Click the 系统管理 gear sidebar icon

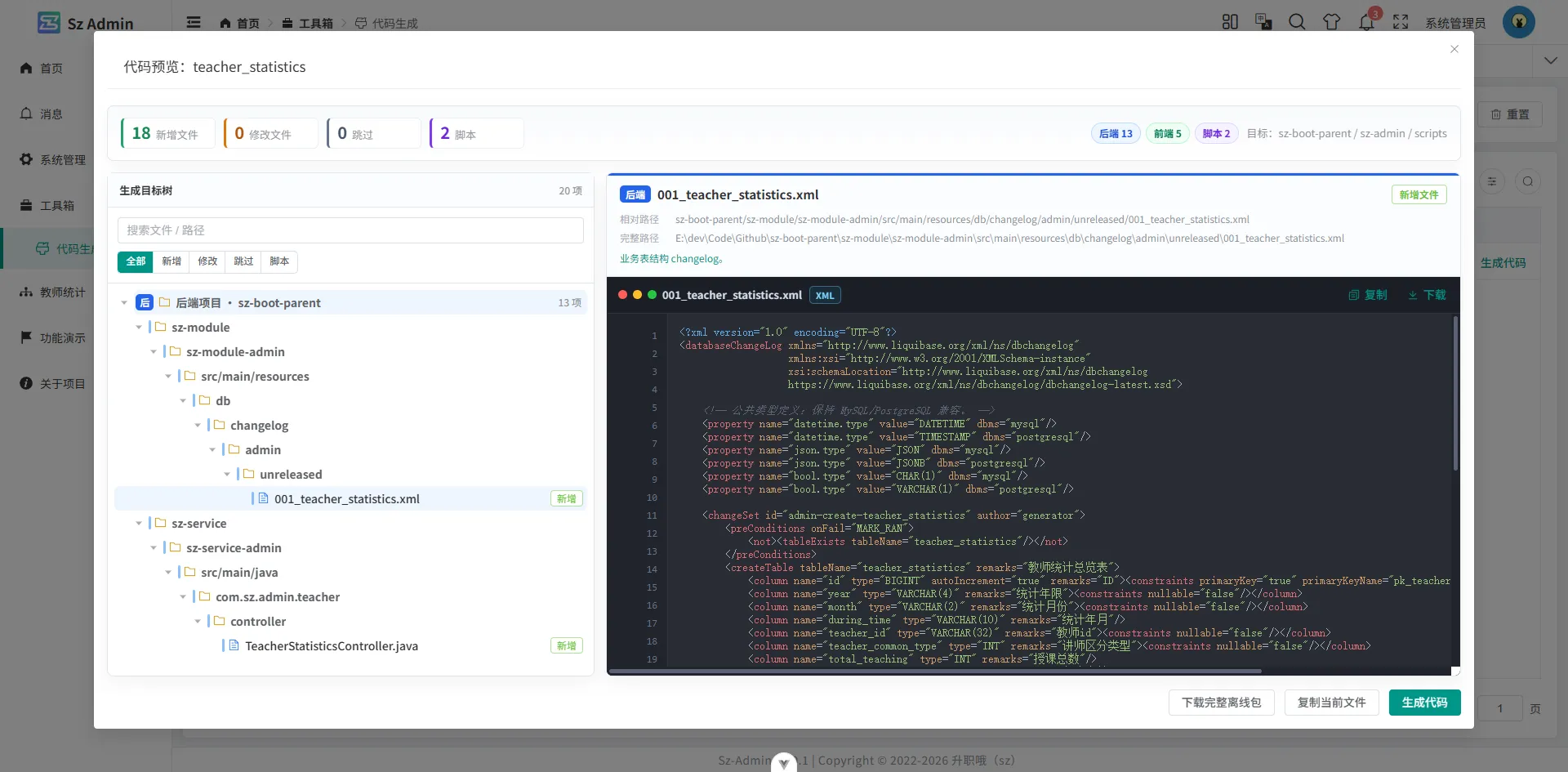coord(26,159)
